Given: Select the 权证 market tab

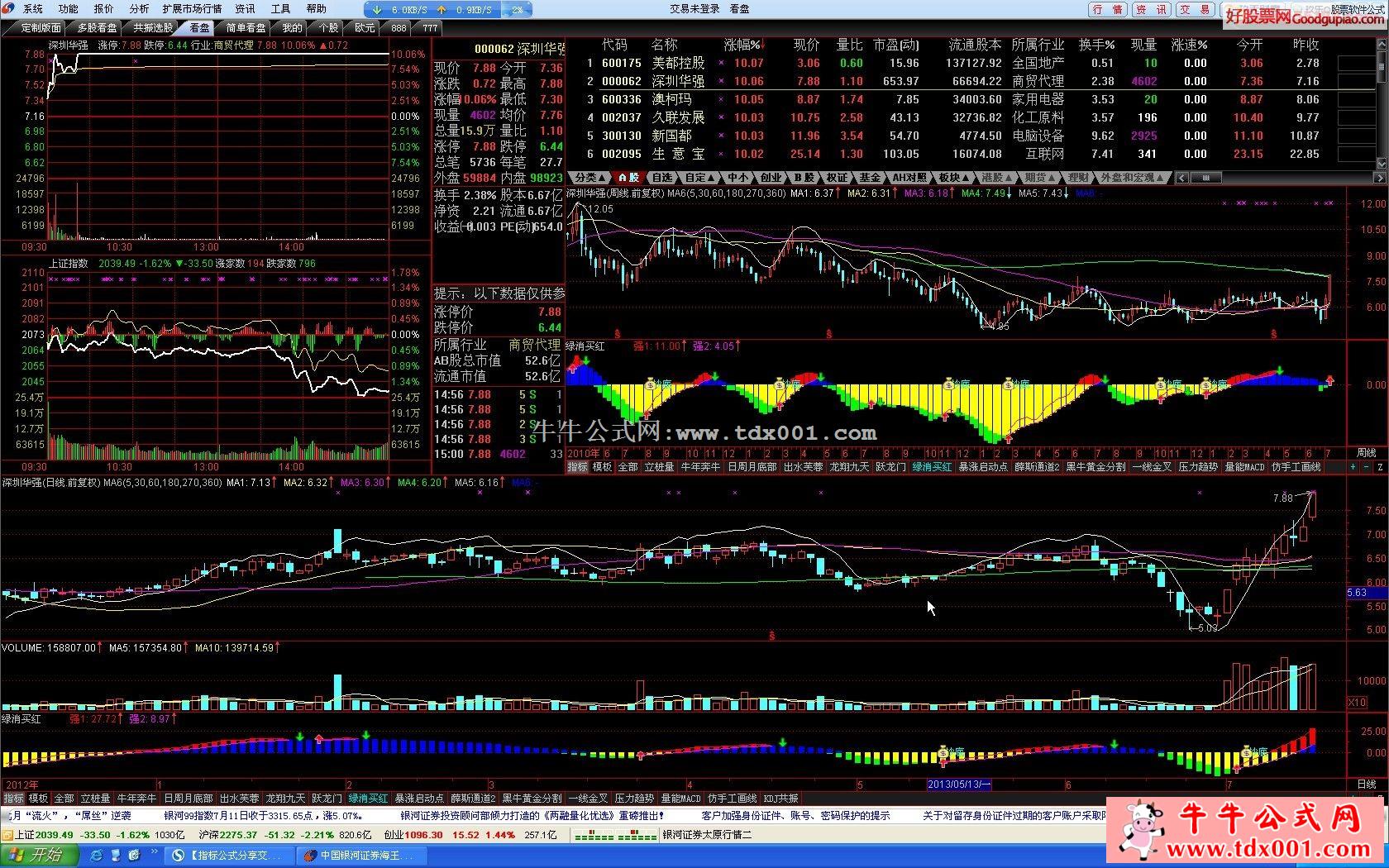Looking at the screenshot, I should click(837, 178).
